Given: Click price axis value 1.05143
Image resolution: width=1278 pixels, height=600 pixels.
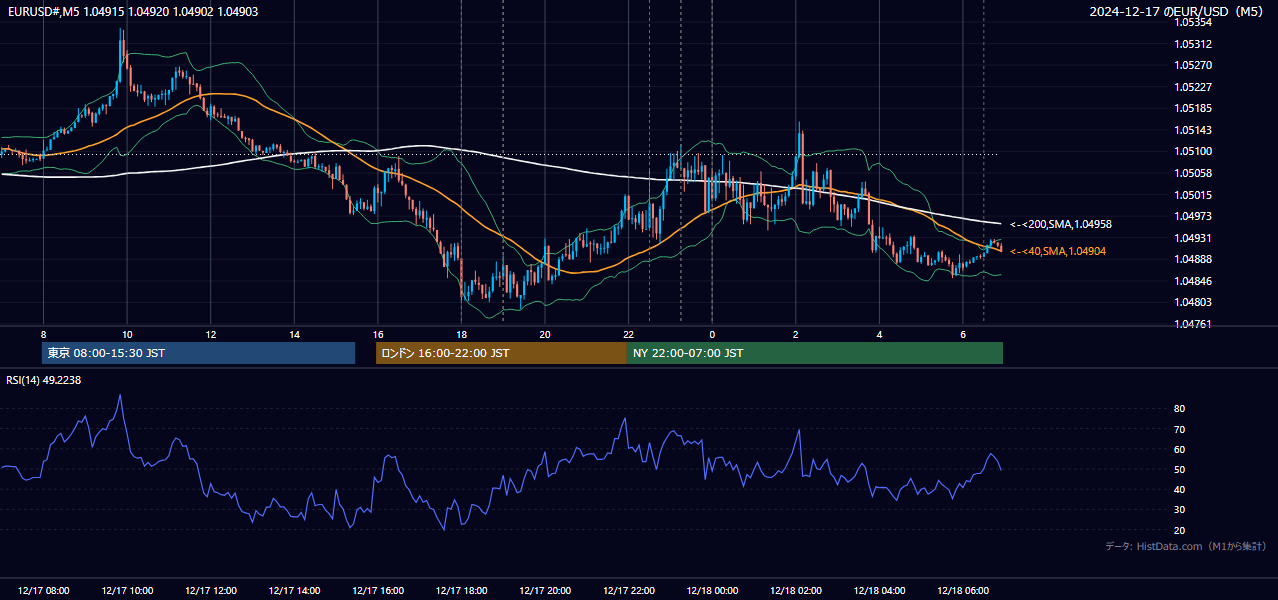Looking at the screenshot, I should click(x=1193, y=130).
